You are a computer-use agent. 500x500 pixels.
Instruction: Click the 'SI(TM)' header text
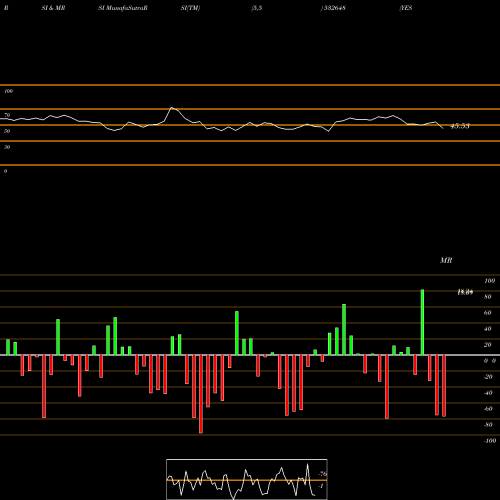coord(190,8)
